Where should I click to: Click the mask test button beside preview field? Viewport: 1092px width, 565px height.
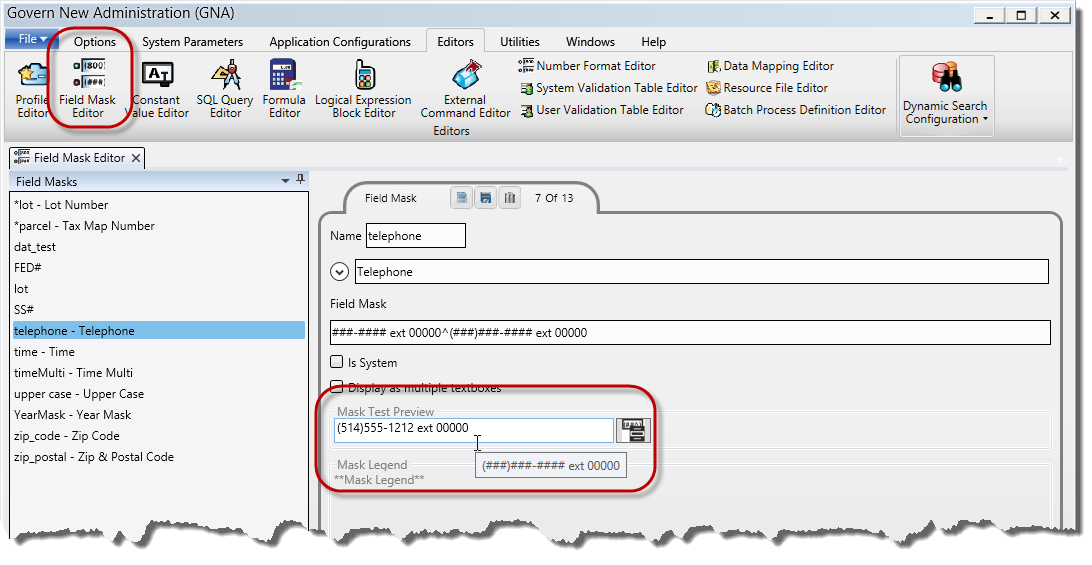click(633, 430)
